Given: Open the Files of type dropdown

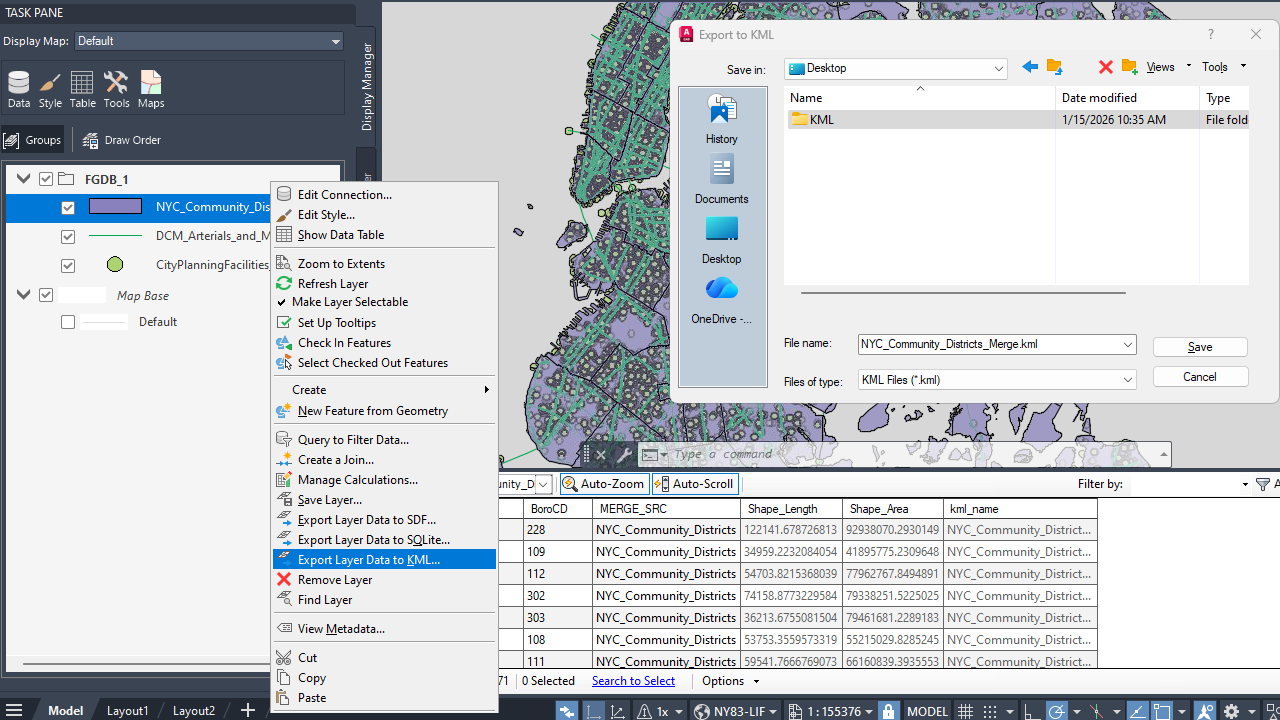Looking at the screenshot, I should click(x=997, y=380).
